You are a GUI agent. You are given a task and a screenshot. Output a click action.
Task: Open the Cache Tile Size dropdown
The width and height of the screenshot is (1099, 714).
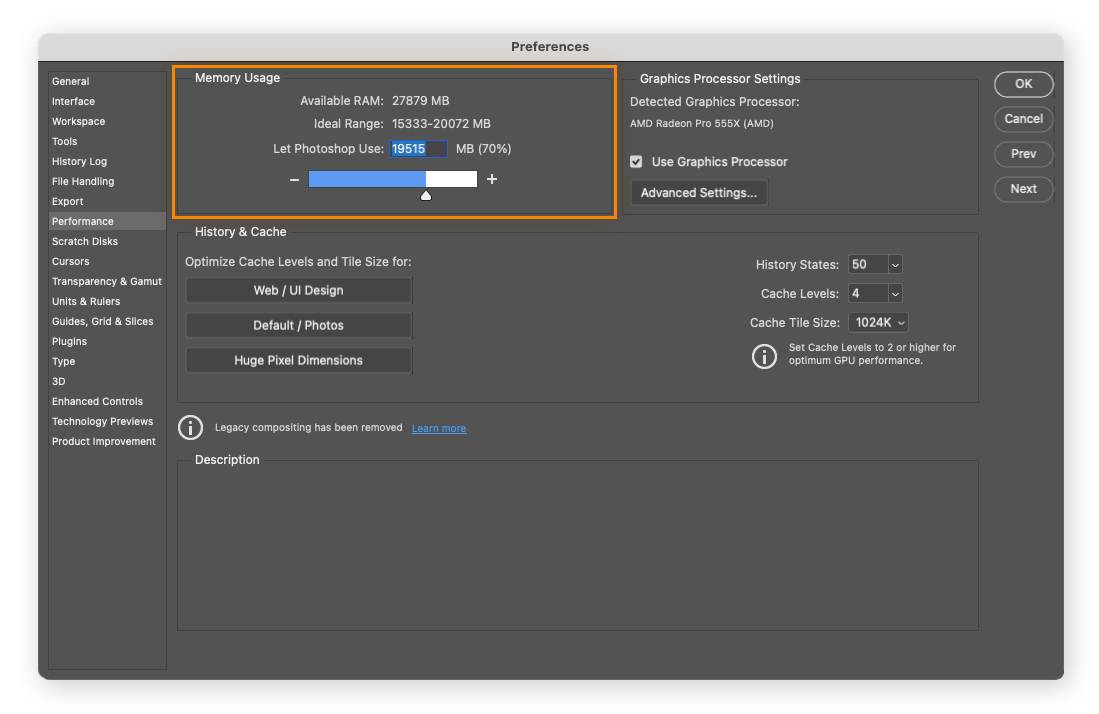pos(878,322)
